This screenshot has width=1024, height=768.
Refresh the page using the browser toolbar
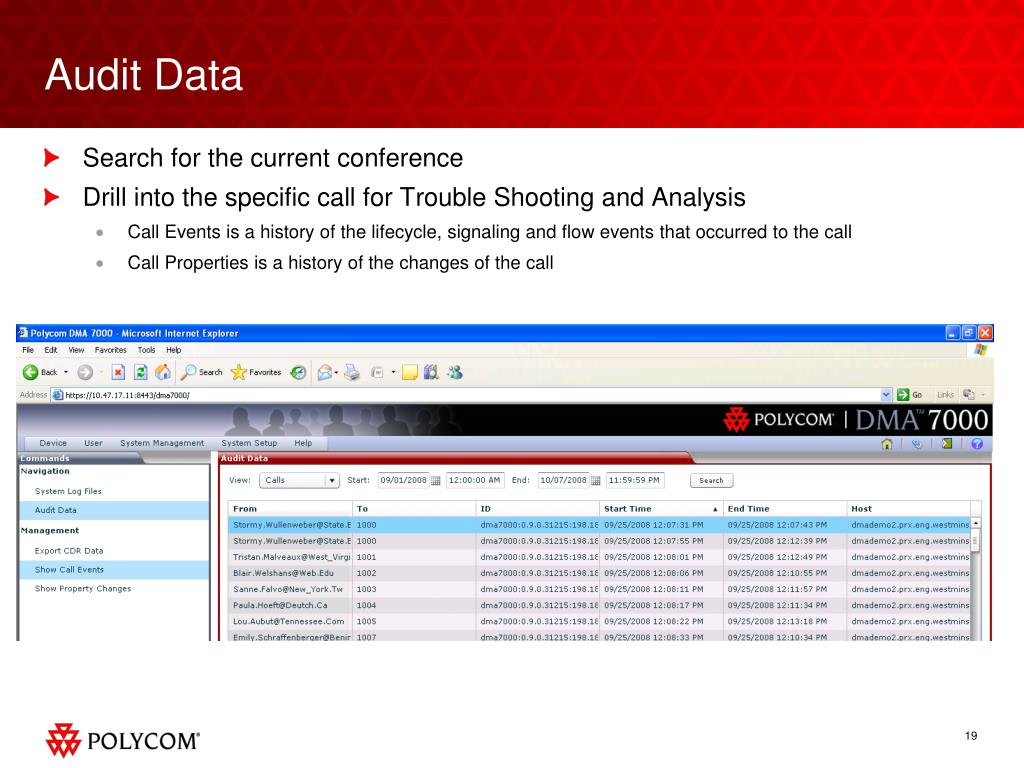tap(140, 372)
